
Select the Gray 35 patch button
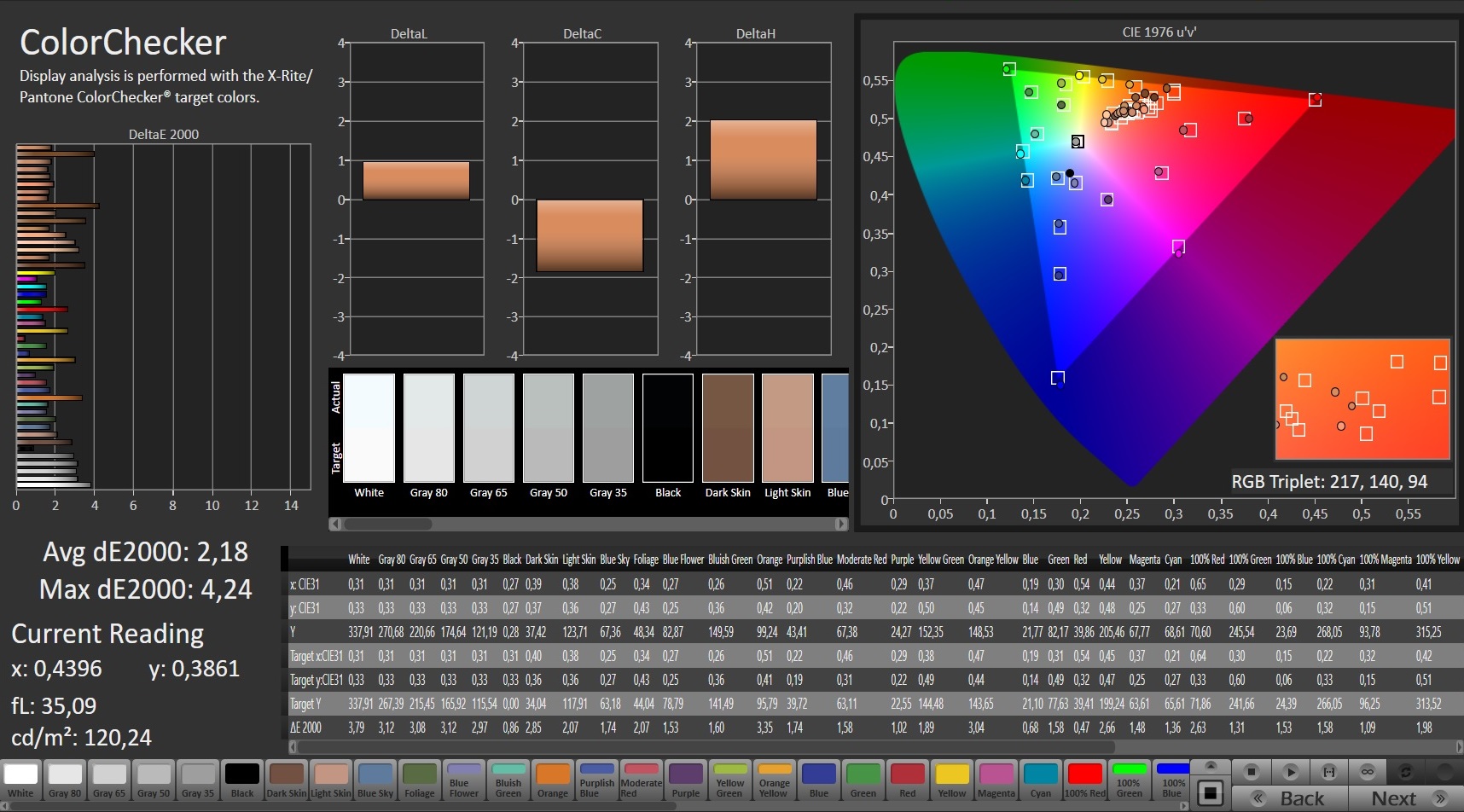tap(198, 780)
